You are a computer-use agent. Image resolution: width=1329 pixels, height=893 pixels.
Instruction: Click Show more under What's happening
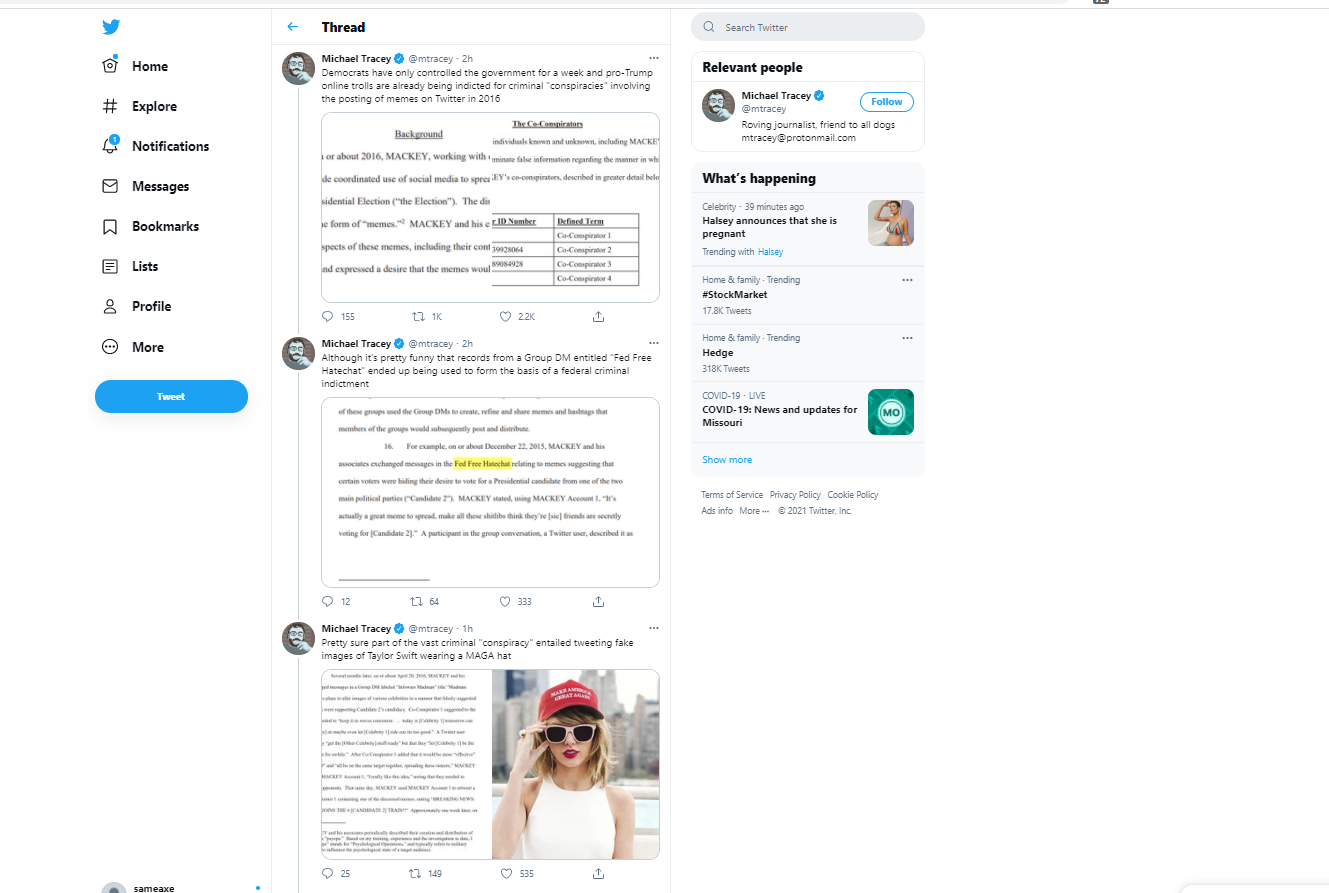click(x=727, y=460)
